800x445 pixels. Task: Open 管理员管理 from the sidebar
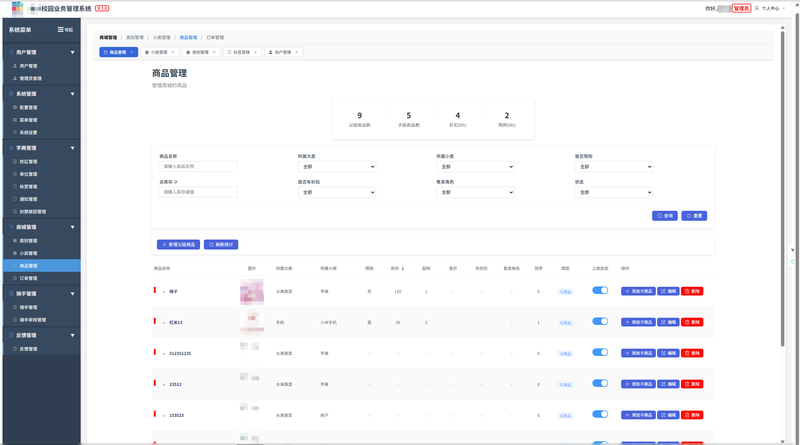point(30,78)
